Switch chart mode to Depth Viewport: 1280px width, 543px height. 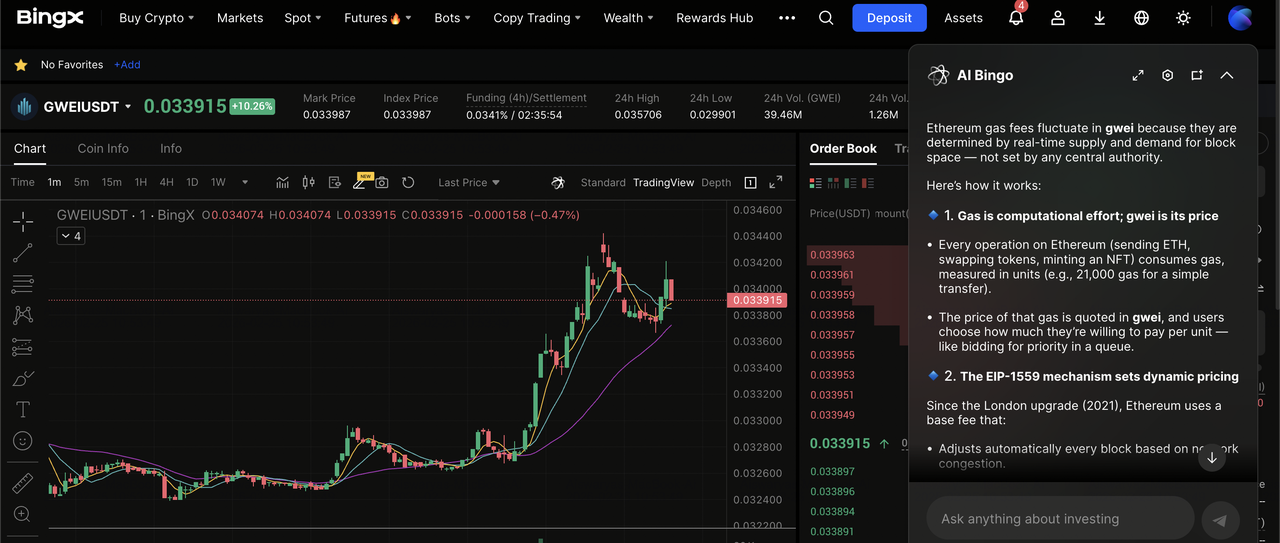(716, 182)
